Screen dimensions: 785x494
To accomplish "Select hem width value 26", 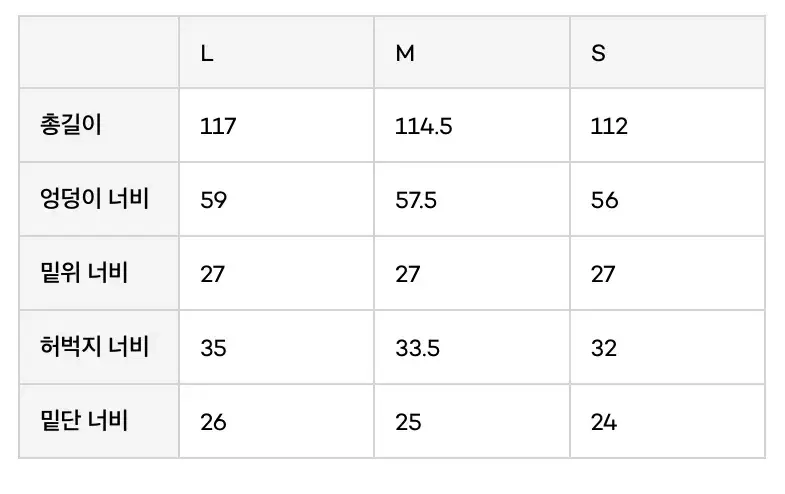I will point(213,422).
